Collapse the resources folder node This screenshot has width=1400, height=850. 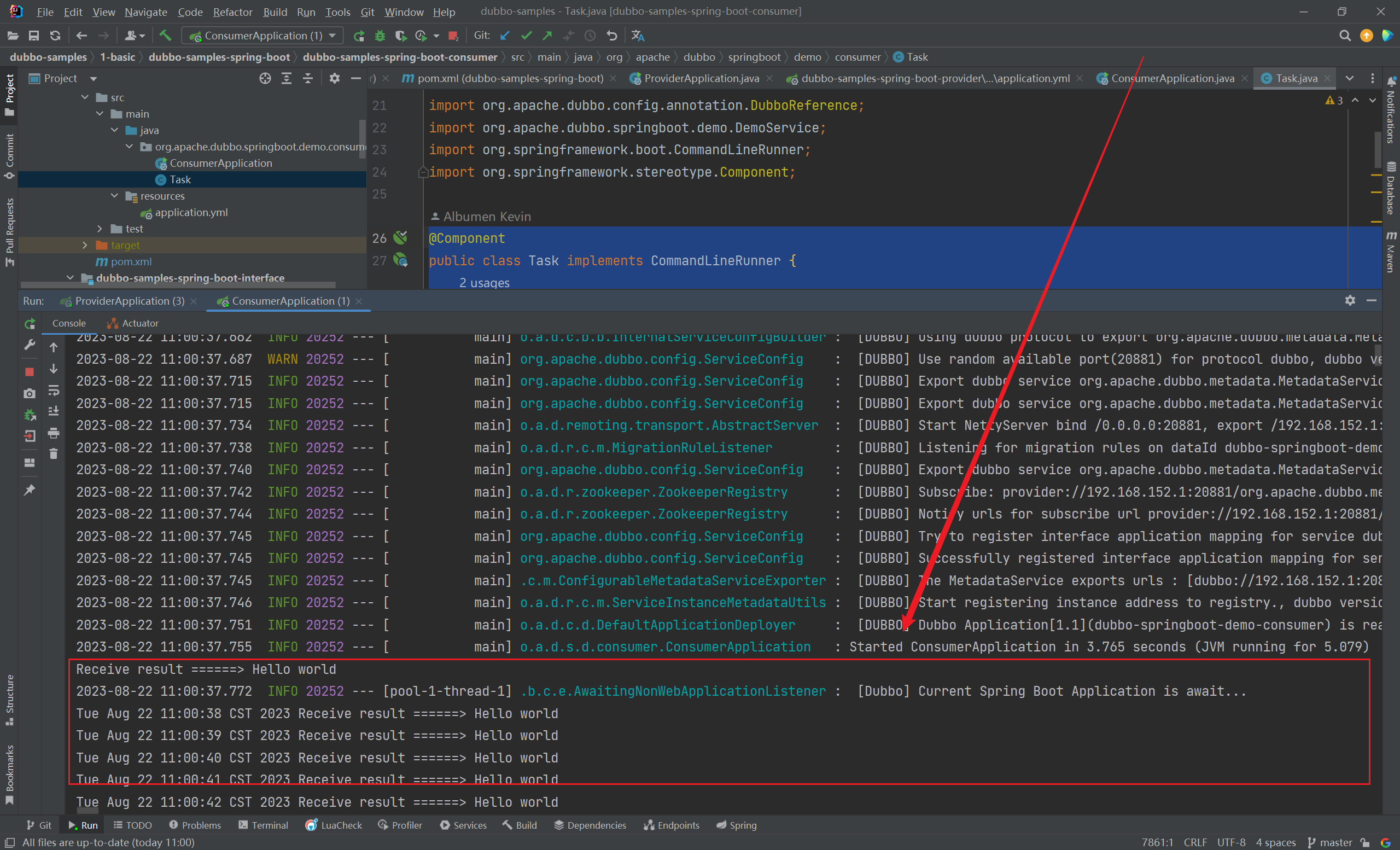[x=115, y=196]
